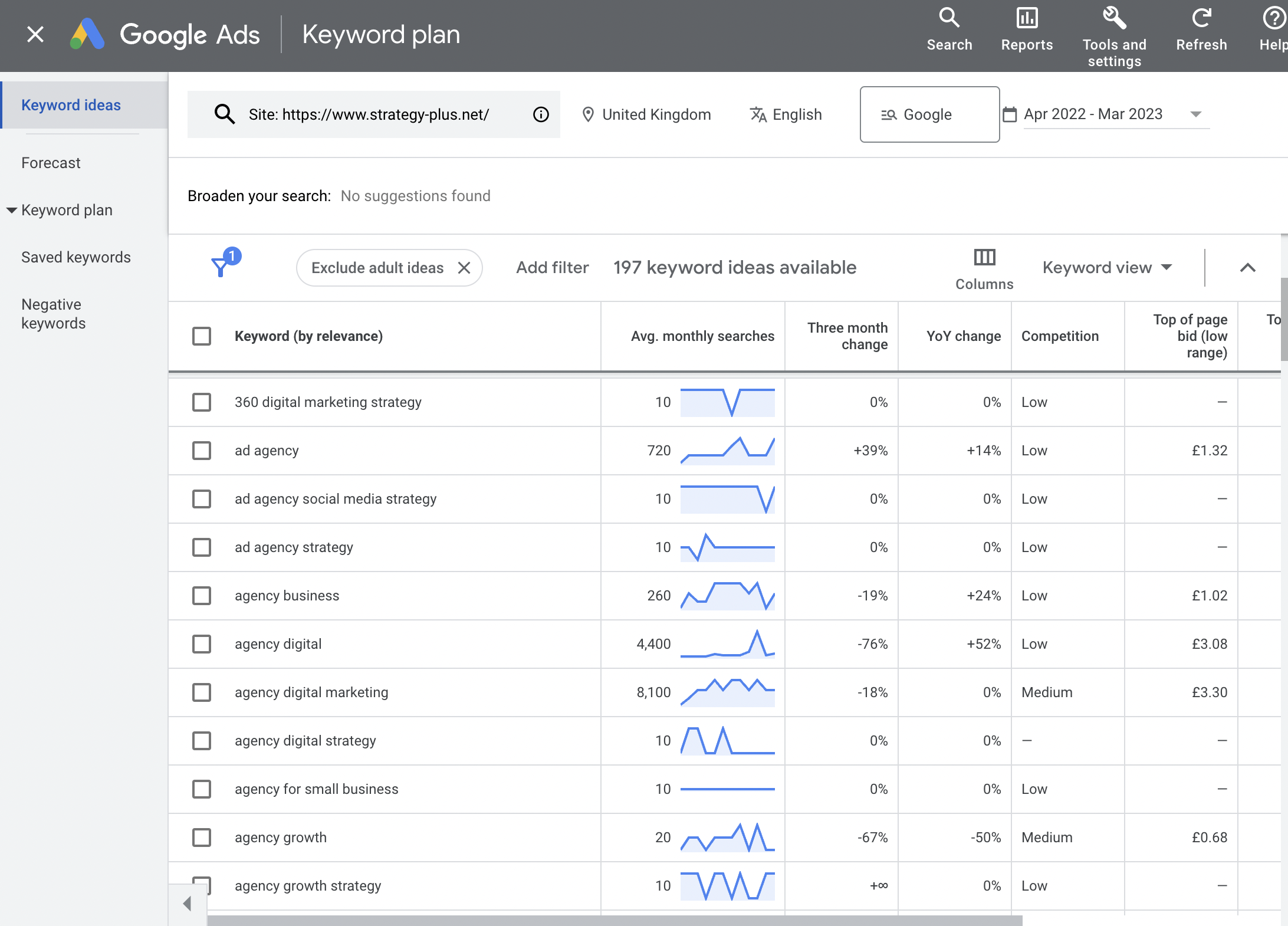
Task: Click the trend sparkline for agency business
Action: click(x=727, y=596)
